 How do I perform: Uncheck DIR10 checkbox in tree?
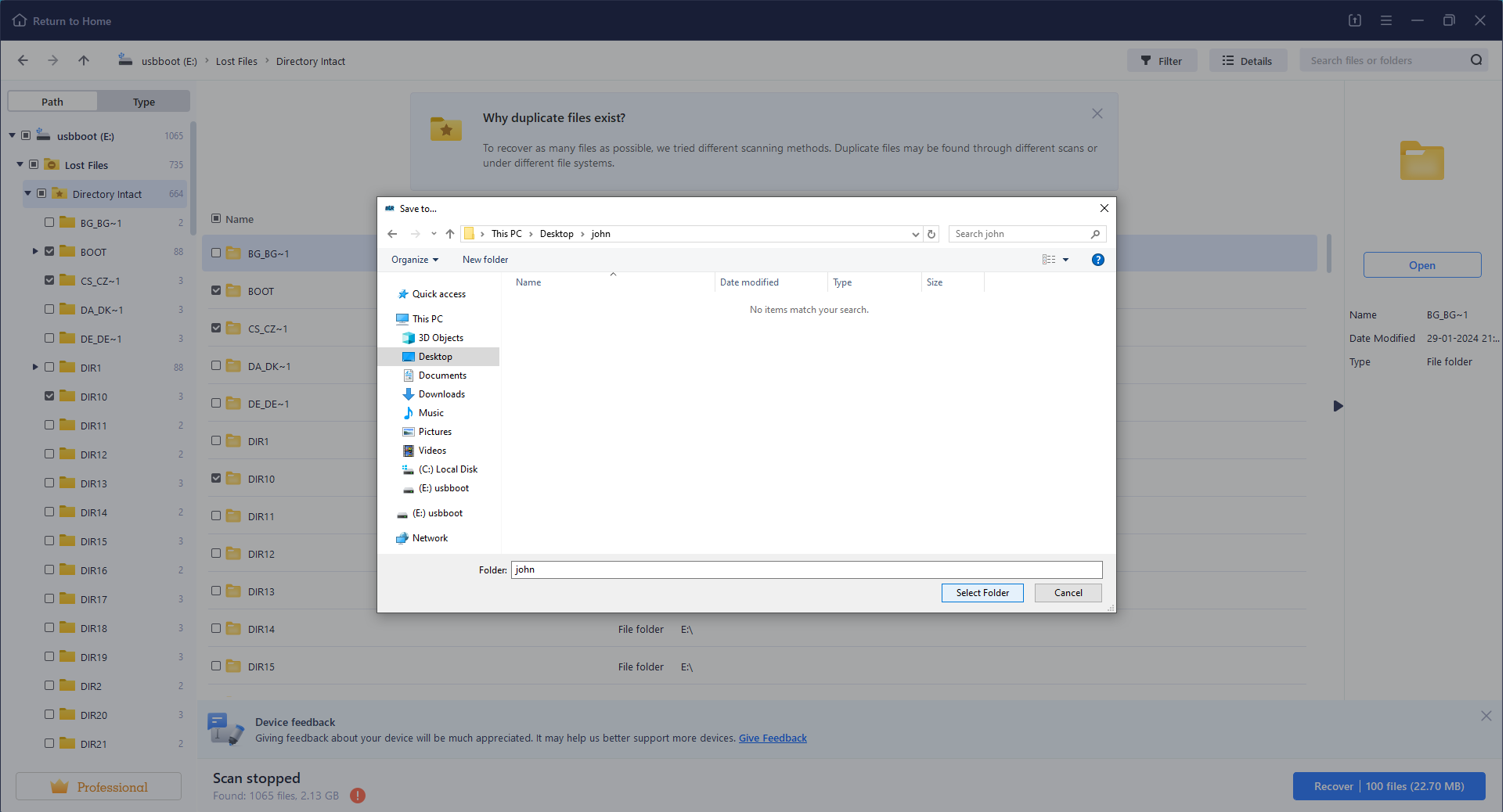coord(49,396)
